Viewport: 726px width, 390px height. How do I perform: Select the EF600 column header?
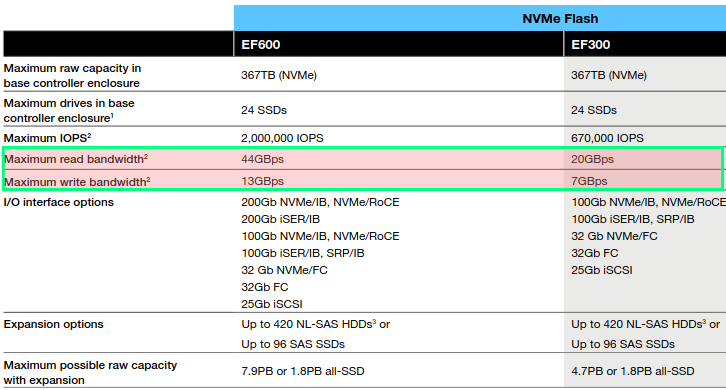261,44
